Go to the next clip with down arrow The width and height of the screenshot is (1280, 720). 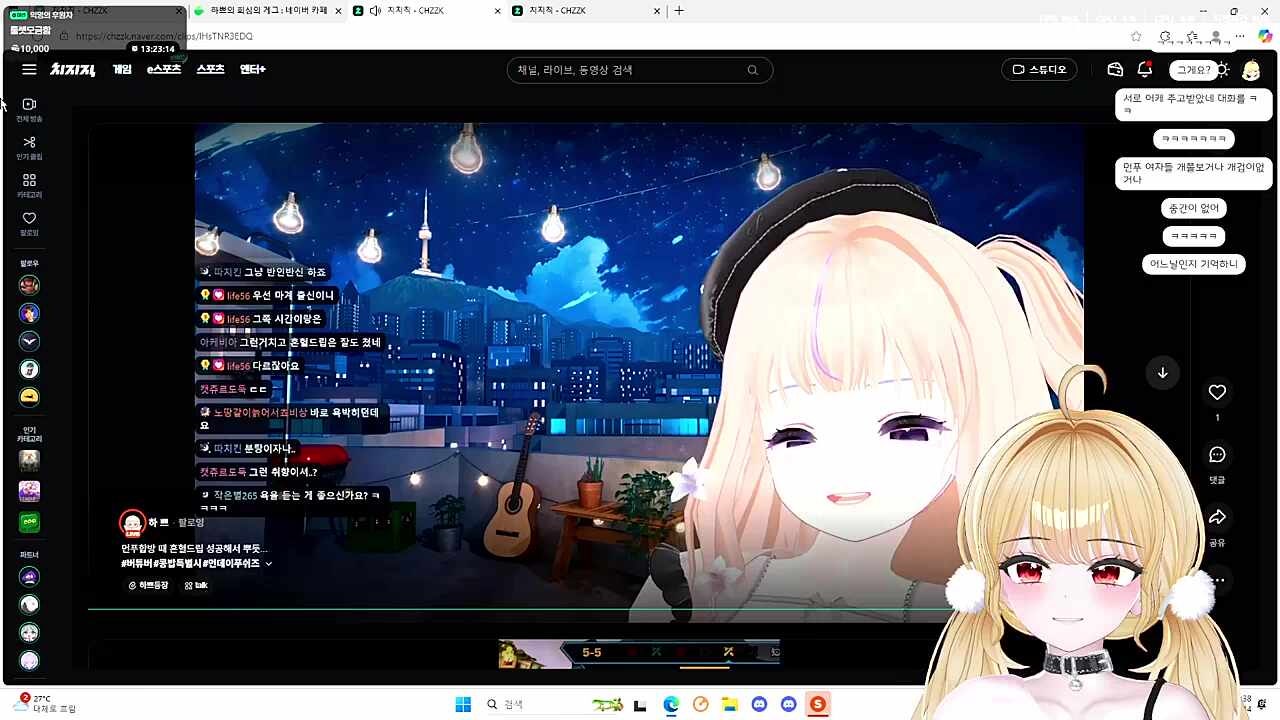click(1162, 373)
